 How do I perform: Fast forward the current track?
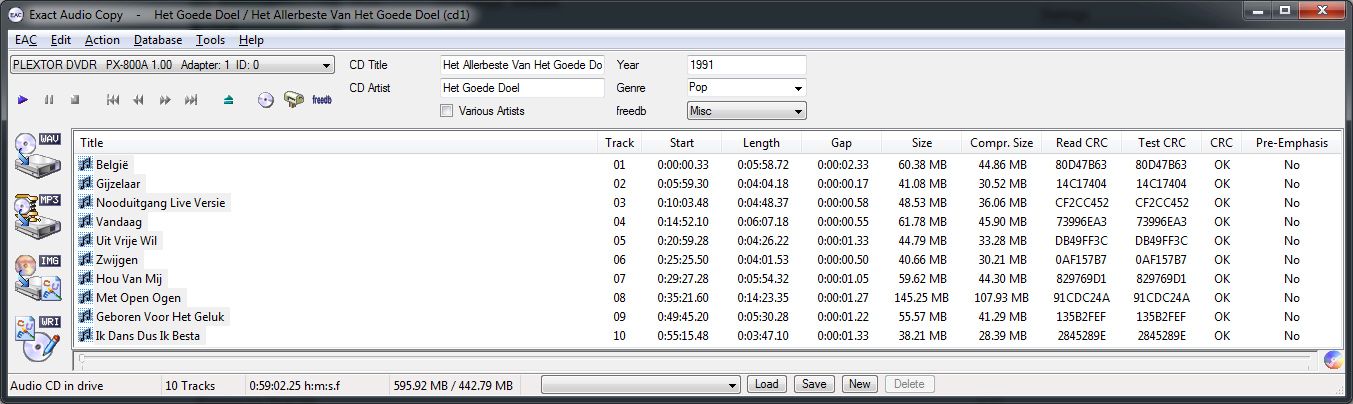(x=165, y=100)
